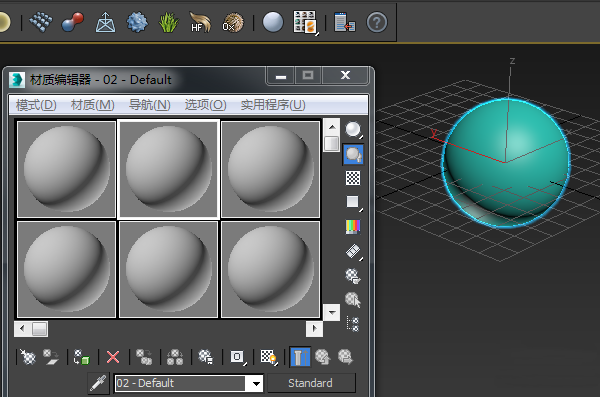This screenshot has height=397, width=600.
Task: Expand the material name dropdown arrow
Action: coord(256,383)
